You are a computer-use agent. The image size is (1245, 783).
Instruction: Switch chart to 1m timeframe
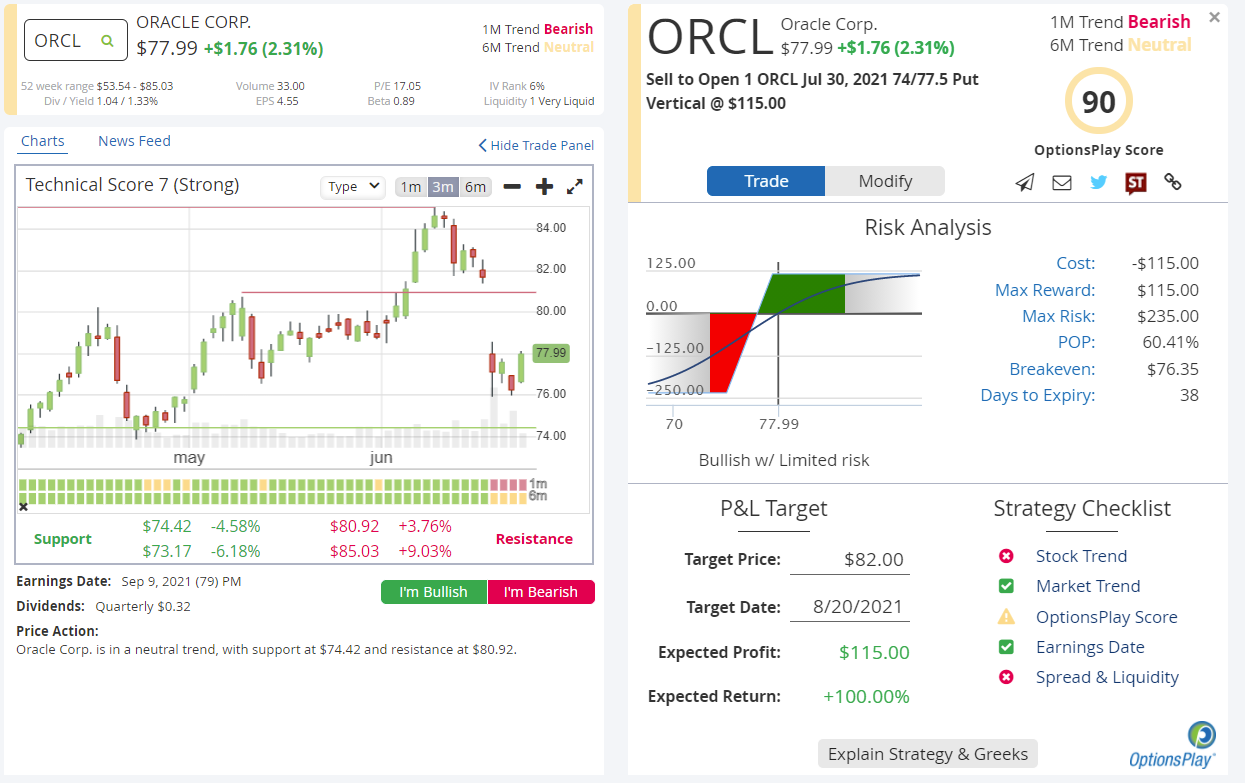click(410, 187)
